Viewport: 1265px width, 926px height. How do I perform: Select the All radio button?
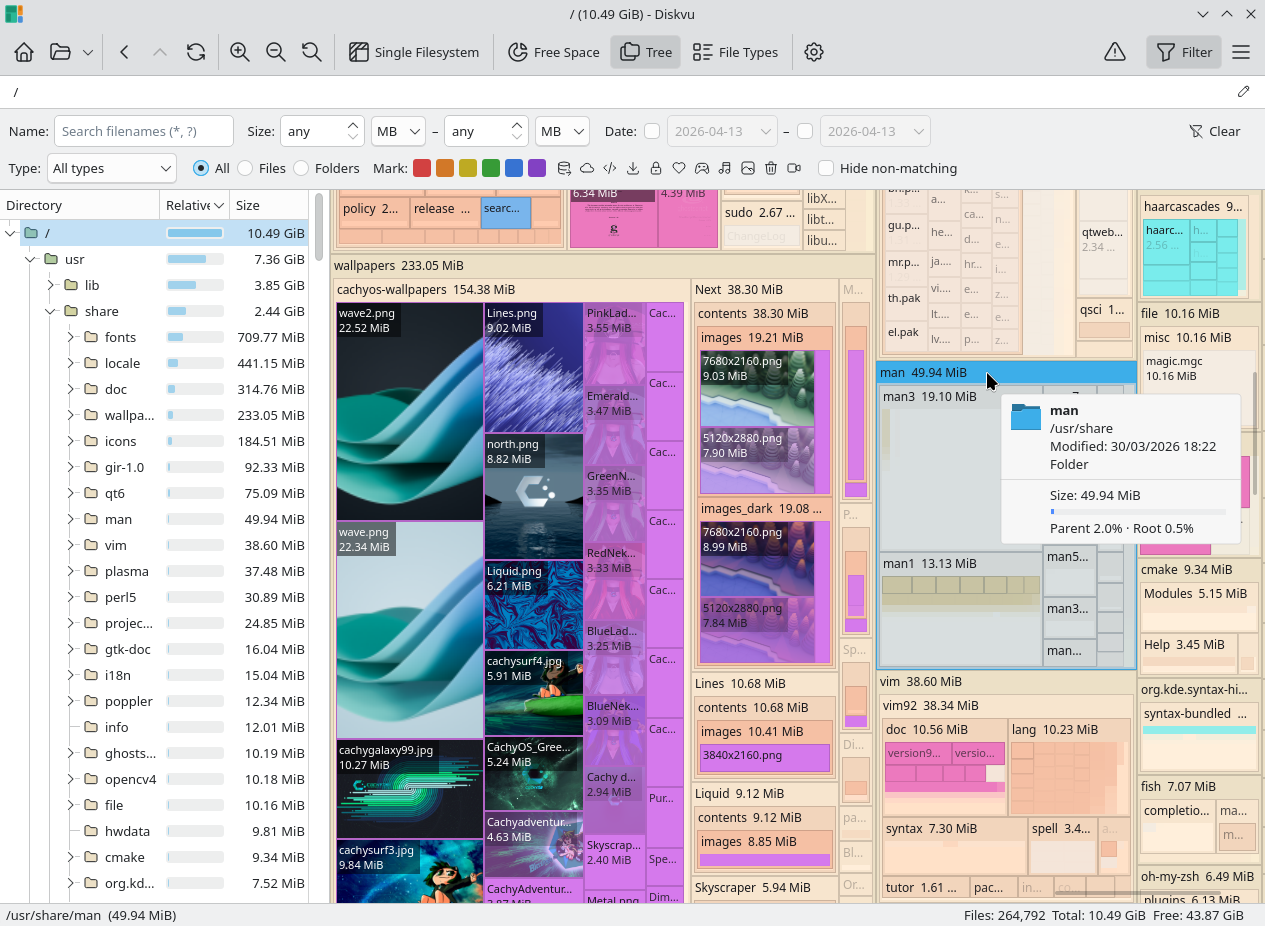tap(201, 168)
